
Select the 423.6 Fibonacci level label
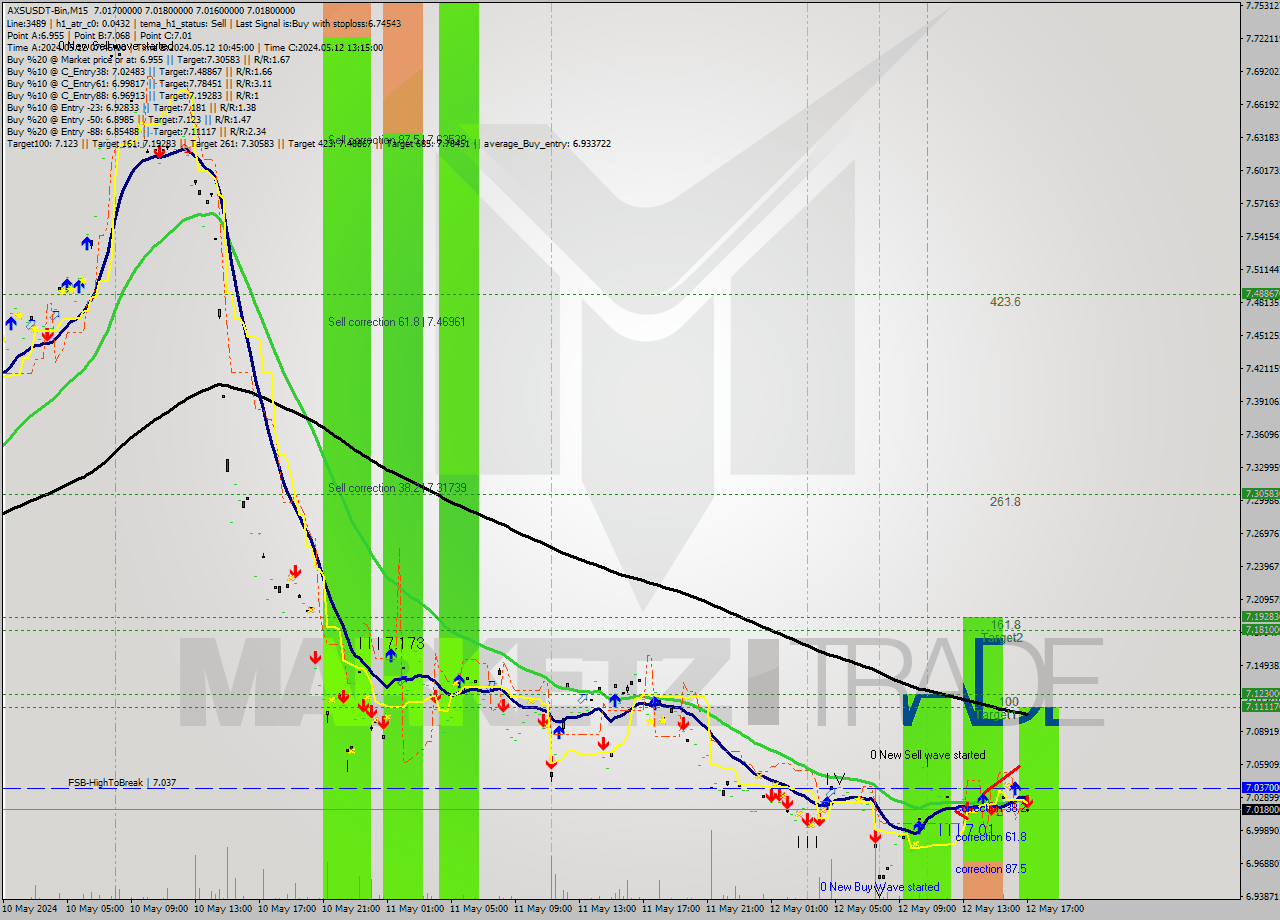1005,301
